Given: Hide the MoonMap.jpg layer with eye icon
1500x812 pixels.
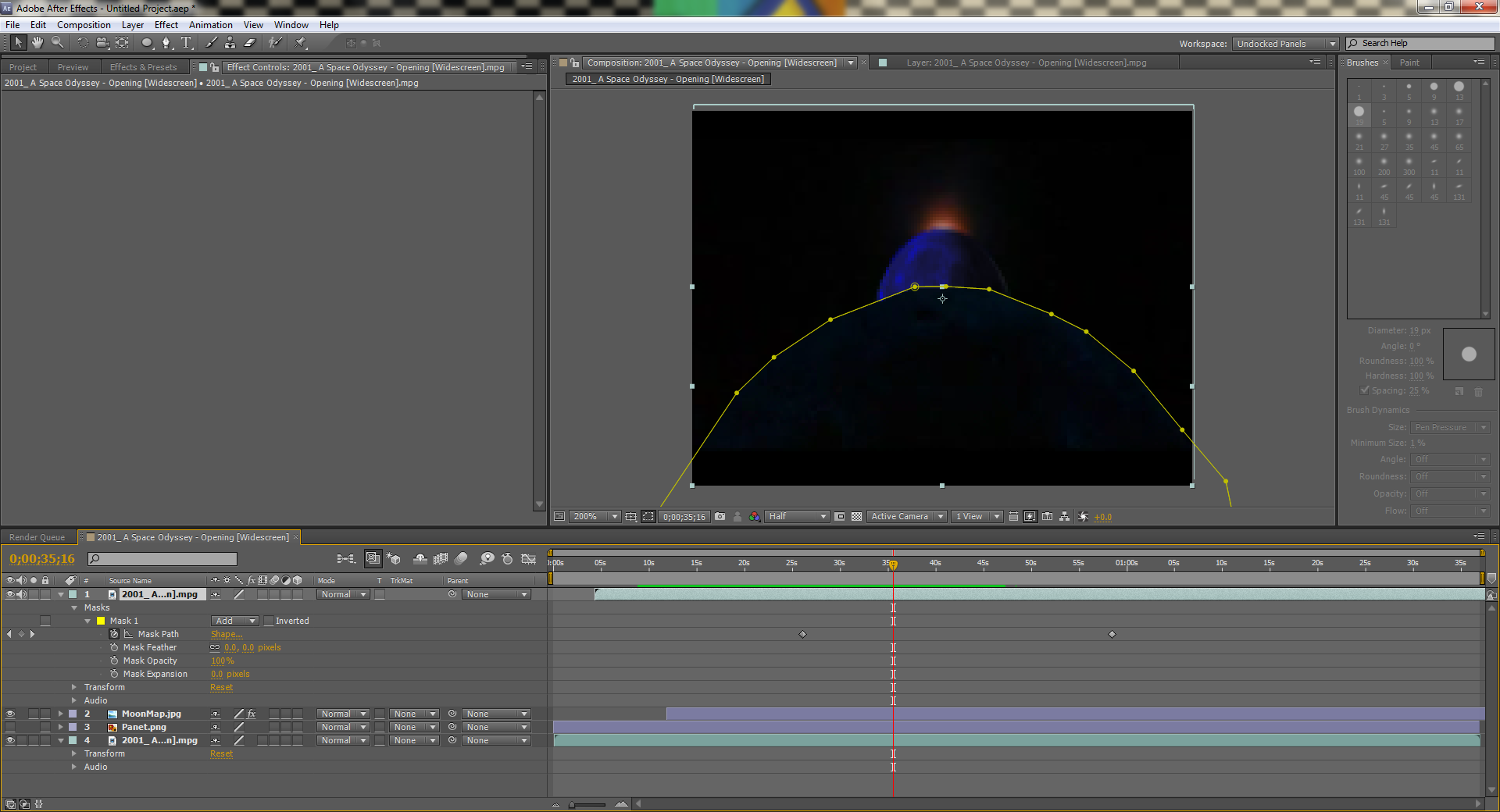Looking at the screenshot, I should pos(10,714).
